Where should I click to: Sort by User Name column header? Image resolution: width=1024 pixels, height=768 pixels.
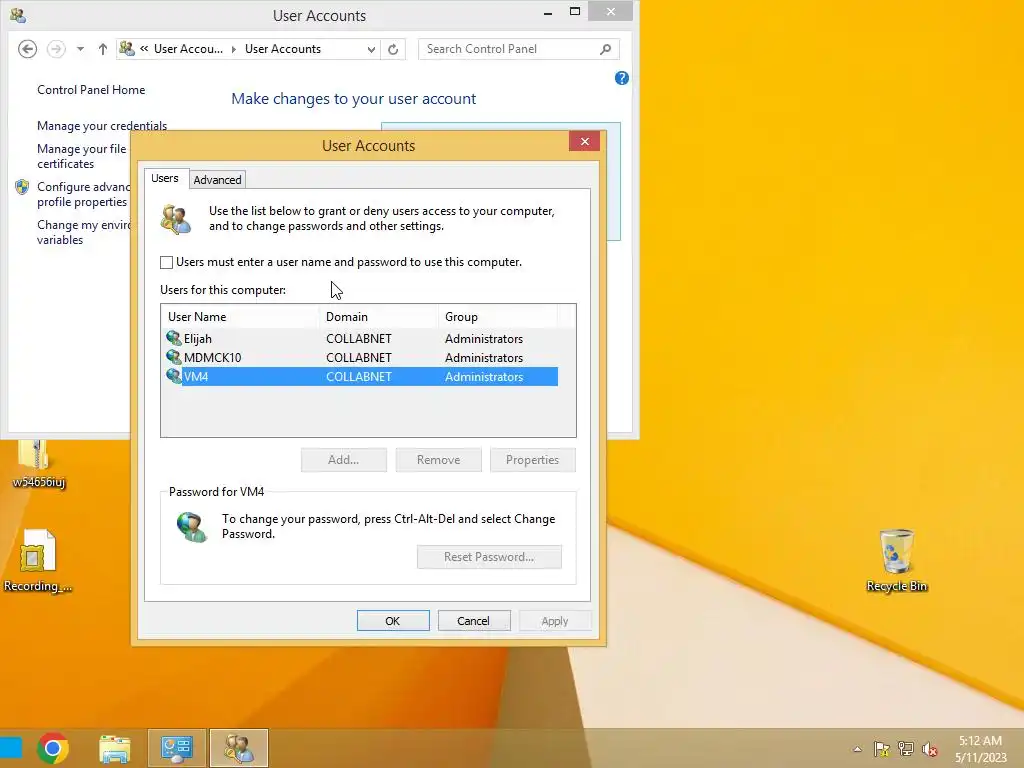click(x=240, y=317)
